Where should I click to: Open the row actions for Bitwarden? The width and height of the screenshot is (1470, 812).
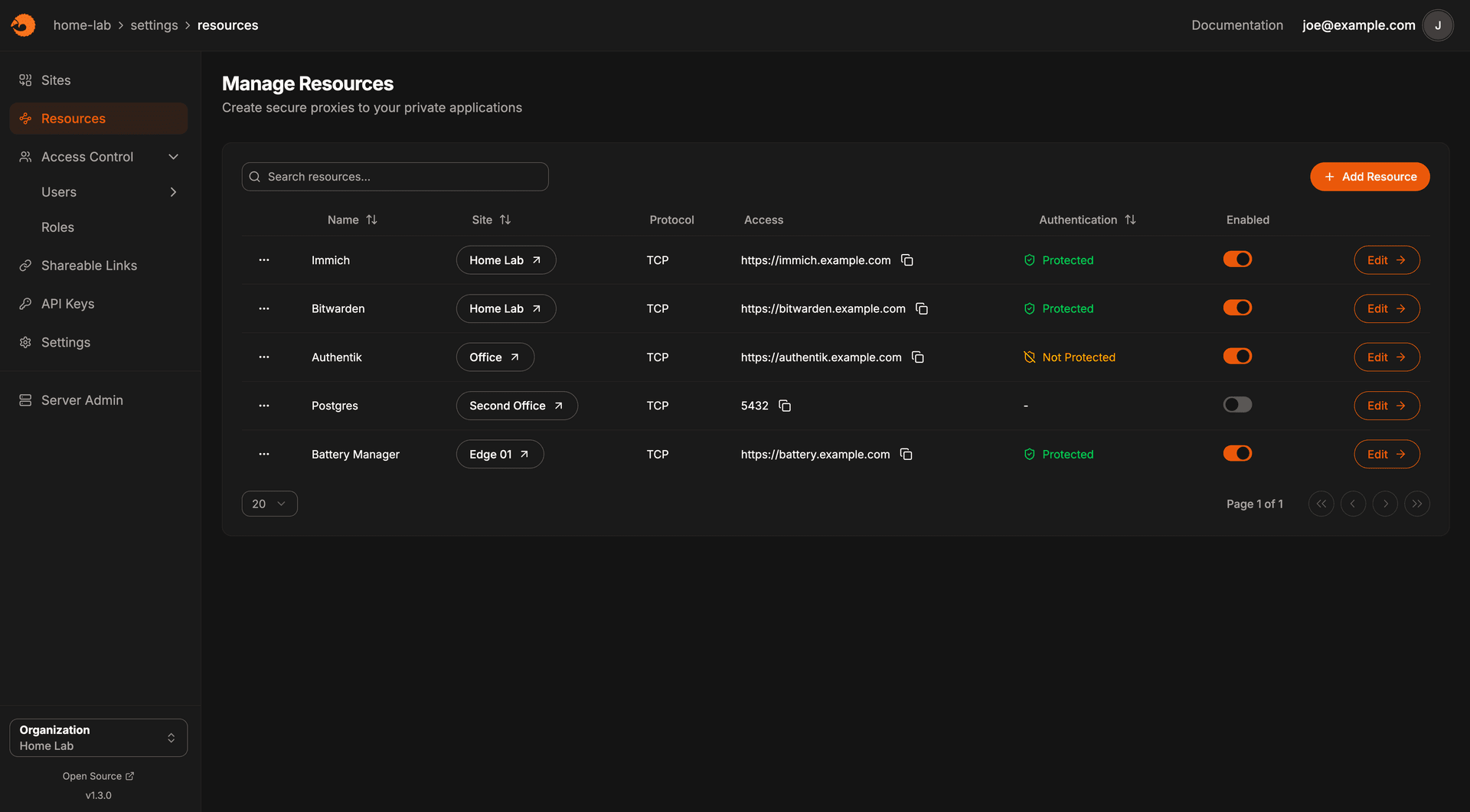263,308
